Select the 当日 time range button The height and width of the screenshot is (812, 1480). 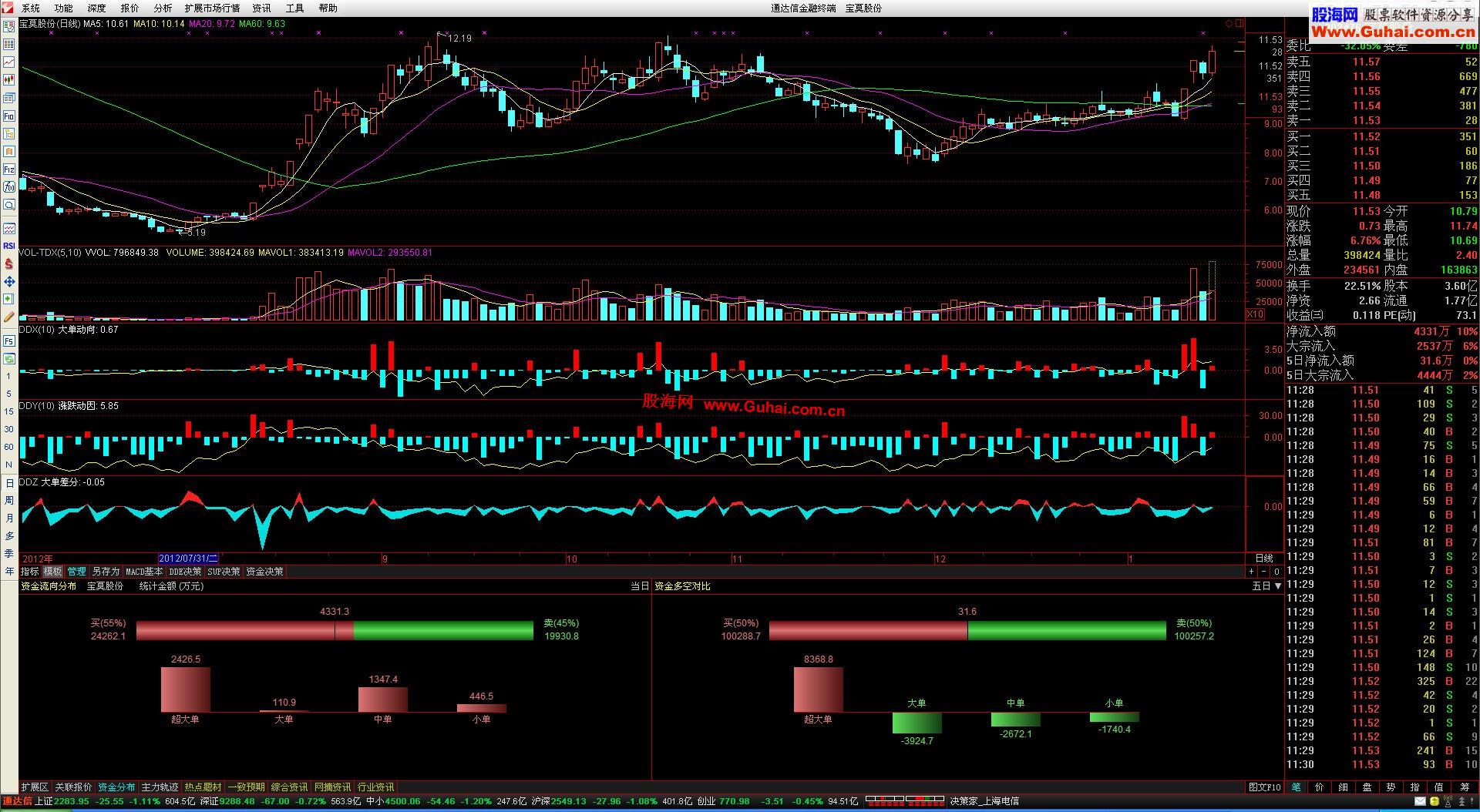640,586
